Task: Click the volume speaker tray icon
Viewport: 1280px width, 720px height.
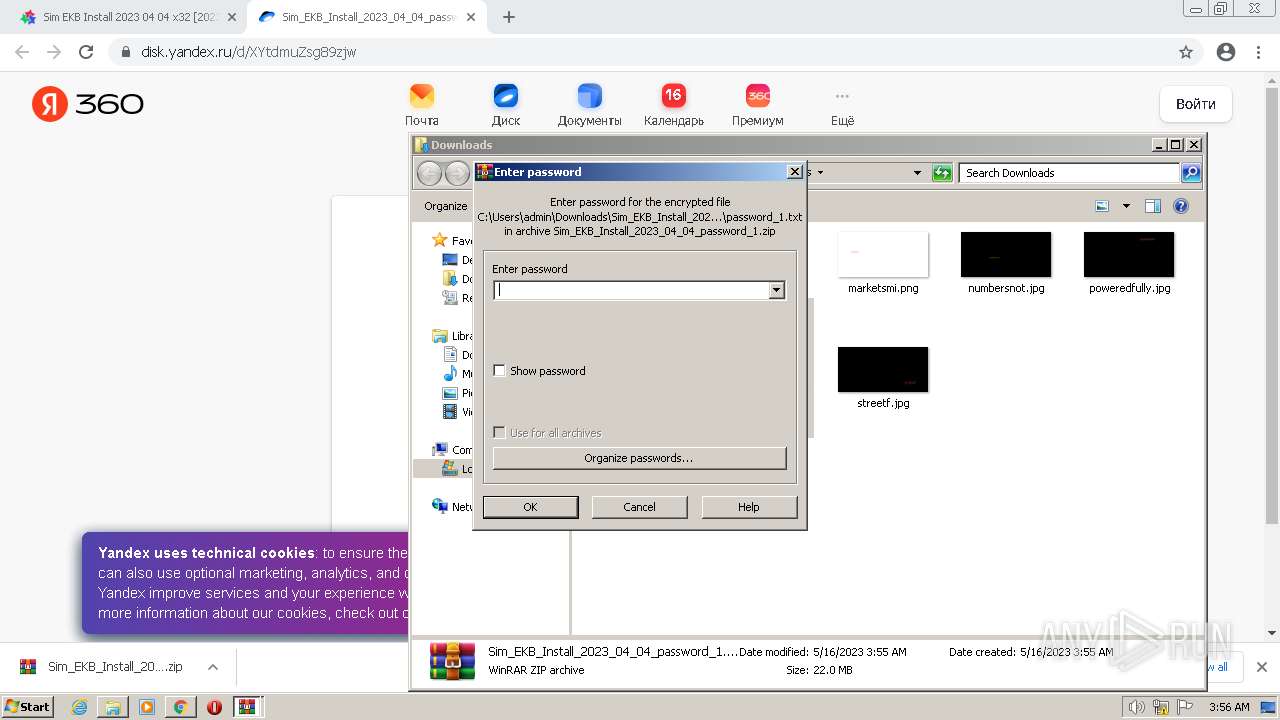Action: click(1137, 707)
